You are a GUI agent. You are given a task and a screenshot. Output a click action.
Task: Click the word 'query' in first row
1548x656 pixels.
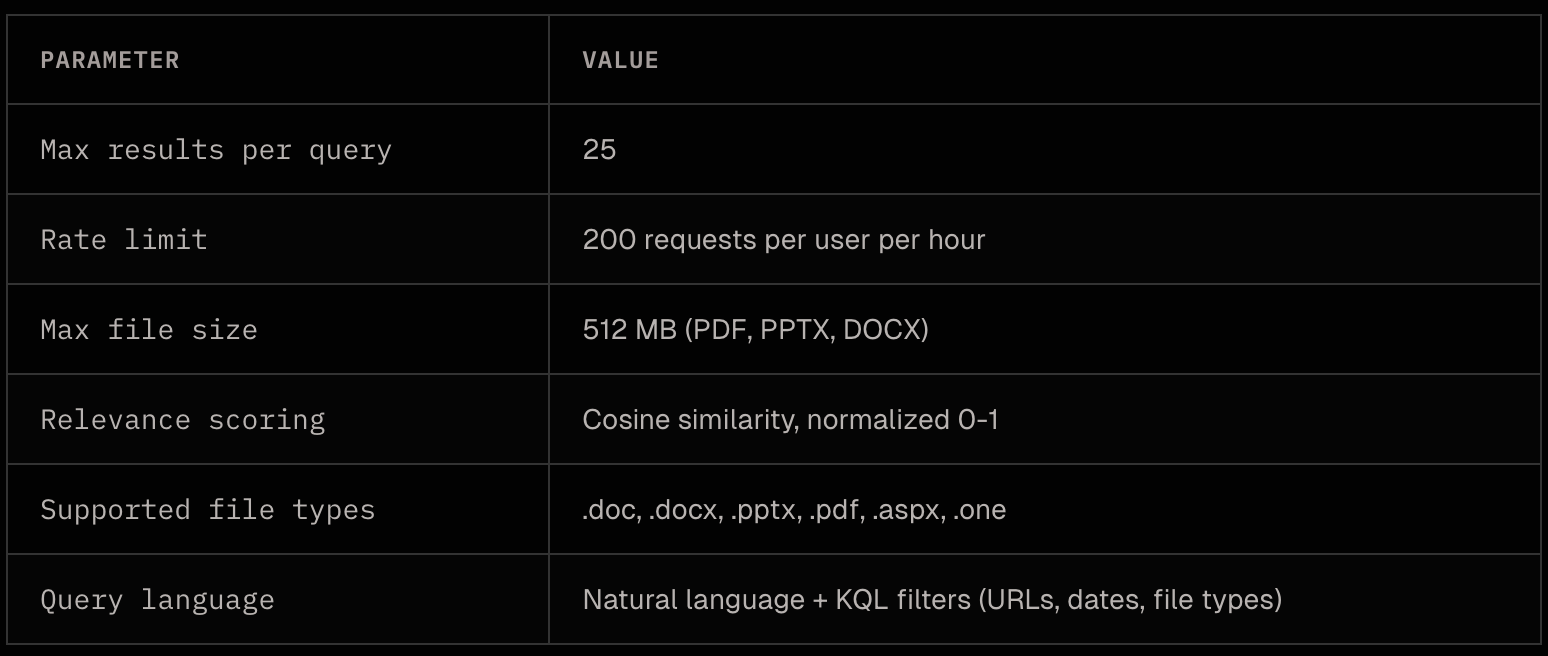tap(350, 152)
